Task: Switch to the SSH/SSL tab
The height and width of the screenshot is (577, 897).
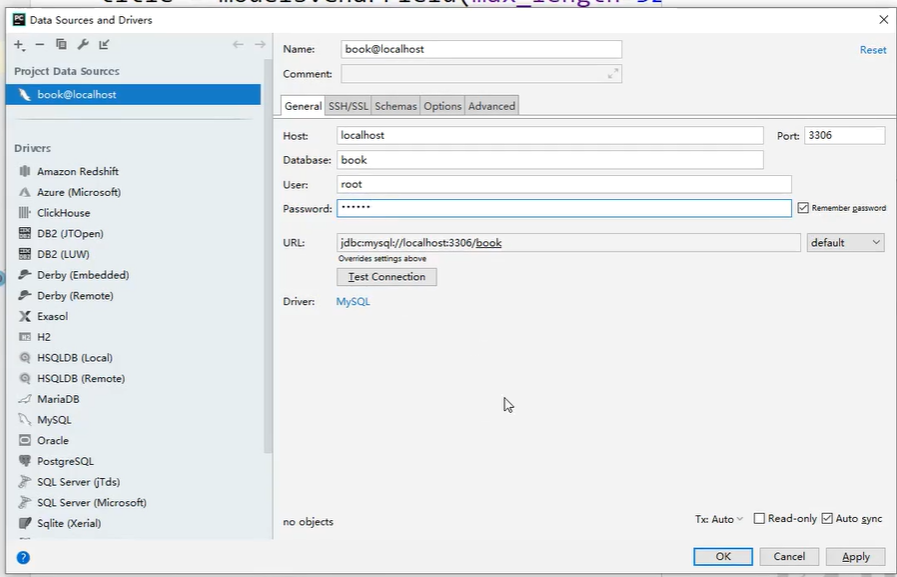Action: [347, 104]
